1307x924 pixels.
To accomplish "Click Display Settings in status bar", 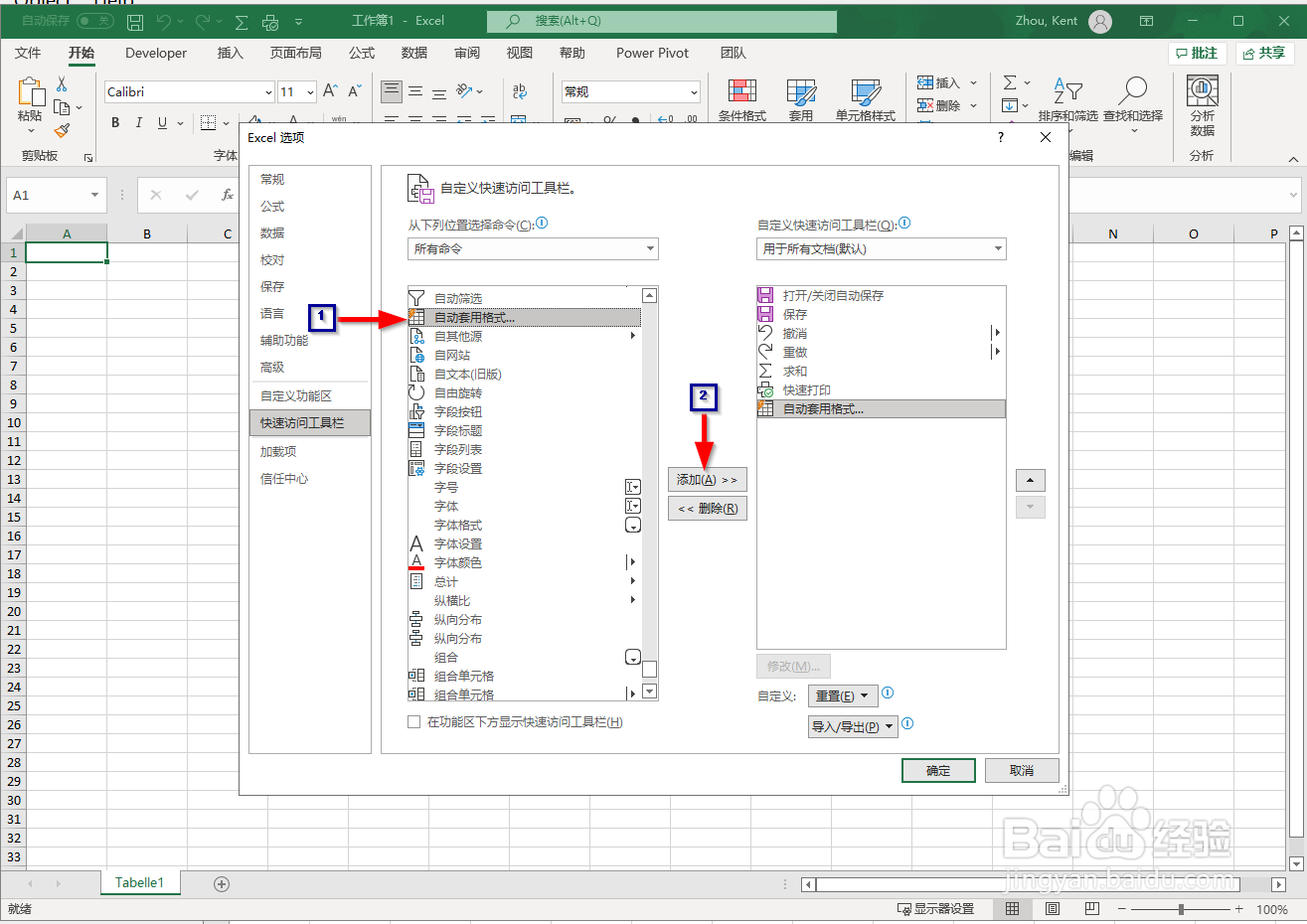I will click(935, 908).
